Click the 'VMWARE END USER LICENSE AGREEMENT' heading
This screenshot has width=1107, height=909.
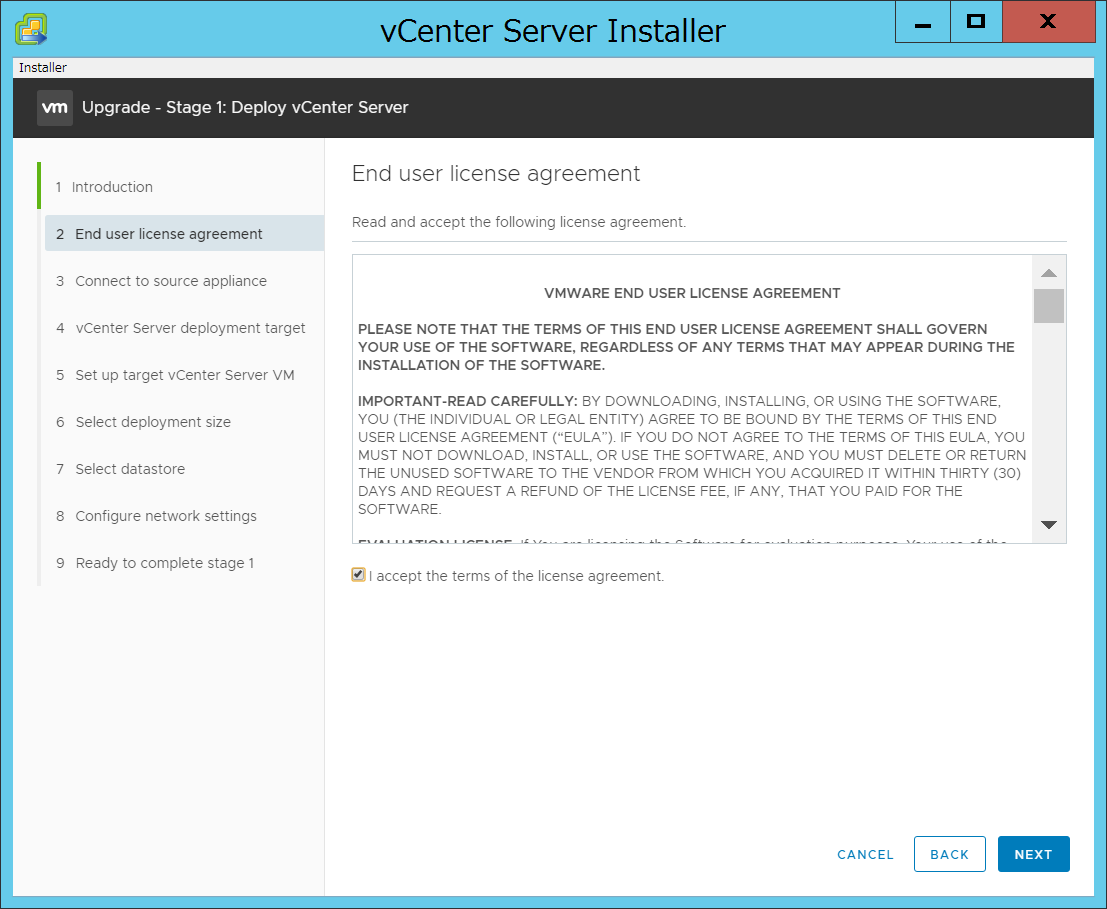[692, 293]
